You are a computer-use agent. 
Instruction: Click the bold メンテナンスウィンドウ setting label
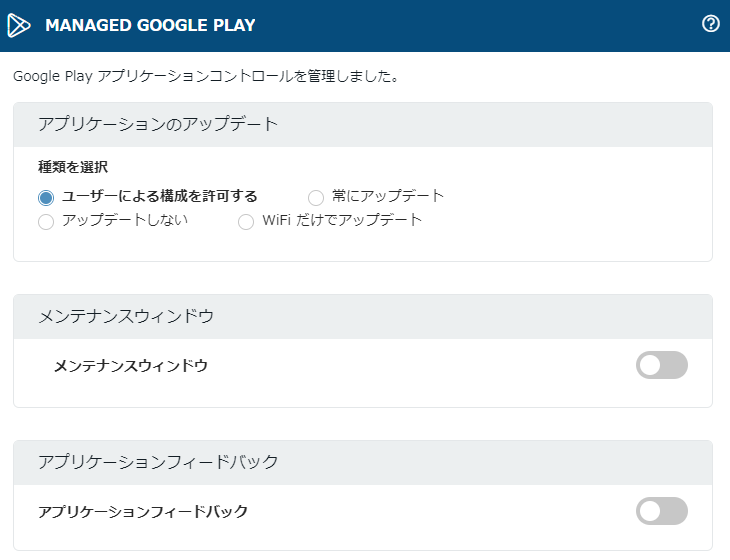[131, 366]
